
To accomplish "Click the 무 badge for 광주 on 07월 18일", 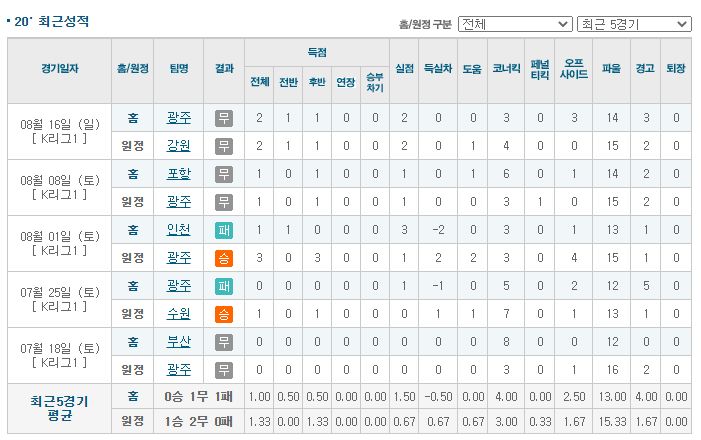I will click(x=224, y=370).
